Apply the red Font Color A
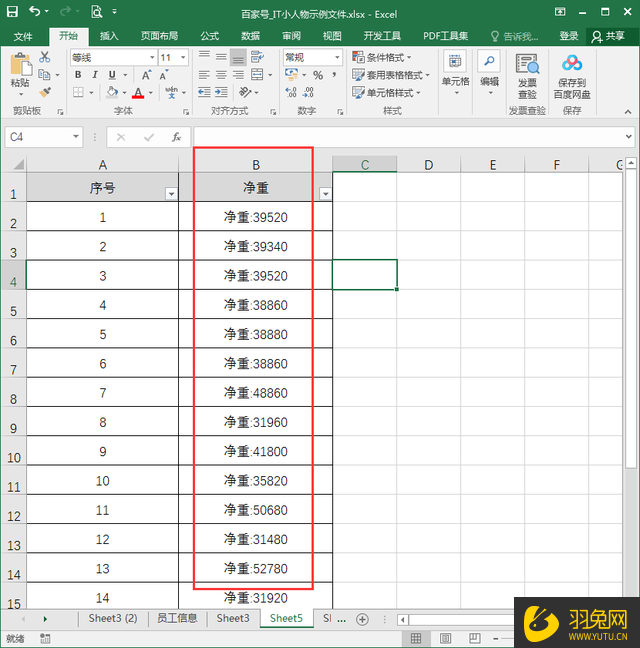 coord(138,93)
